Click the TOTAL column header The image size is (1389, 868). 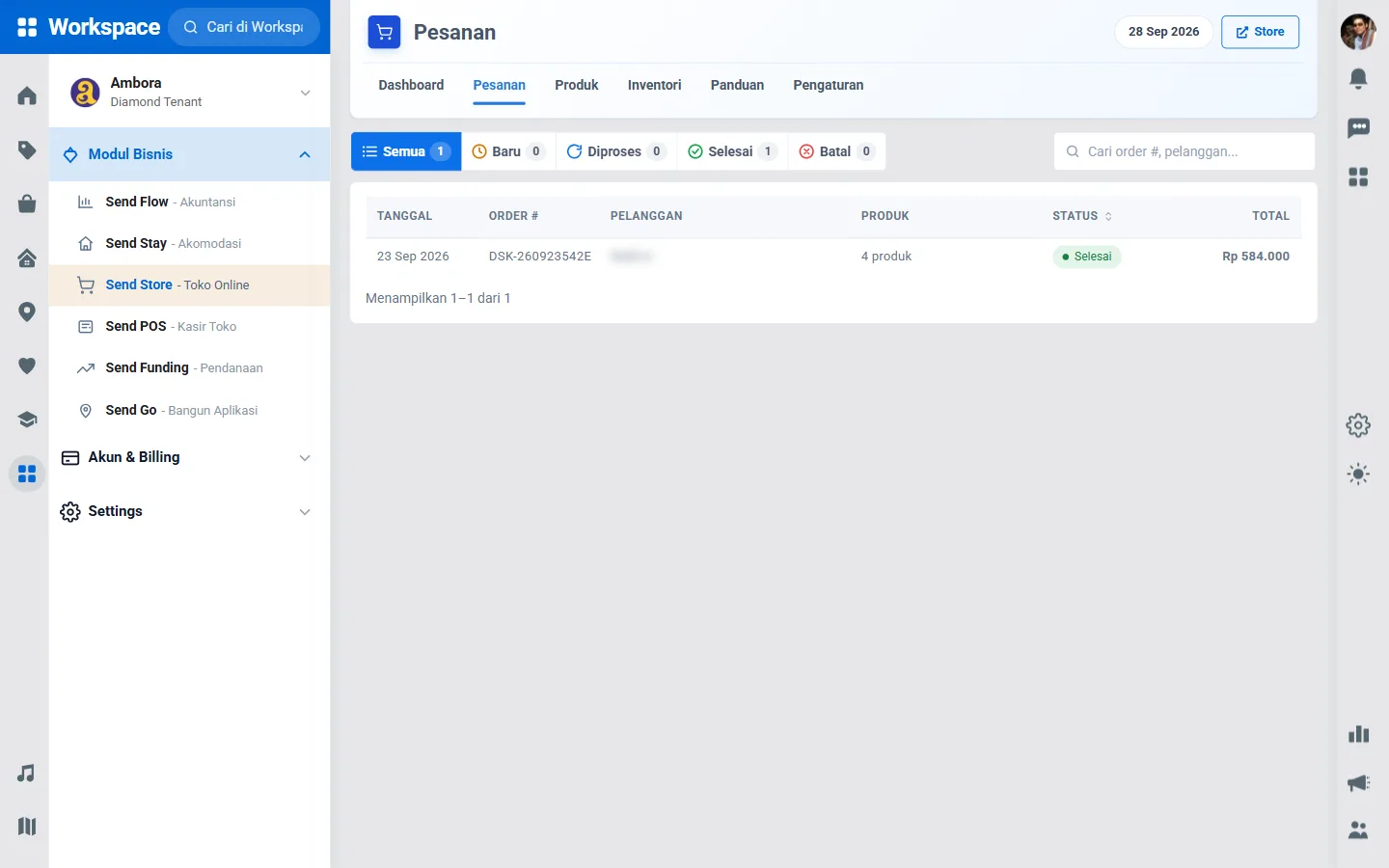click(1270, 216)
